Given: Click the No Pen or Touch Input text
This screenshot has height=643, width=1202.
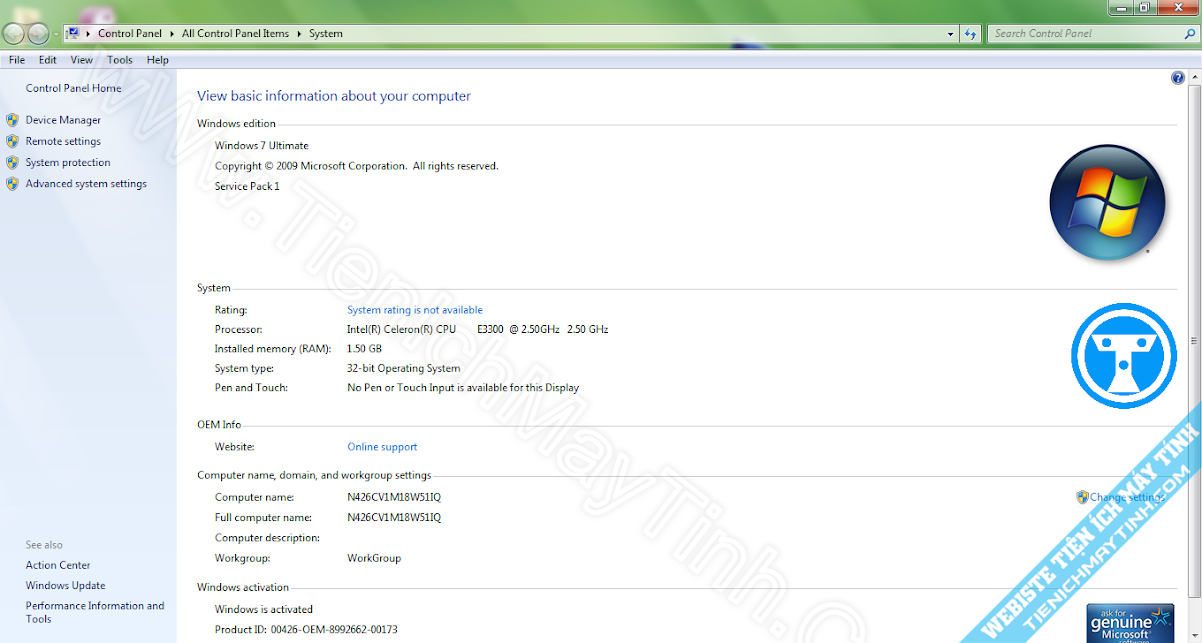Looking at the screenshot, I should point(463,388).
